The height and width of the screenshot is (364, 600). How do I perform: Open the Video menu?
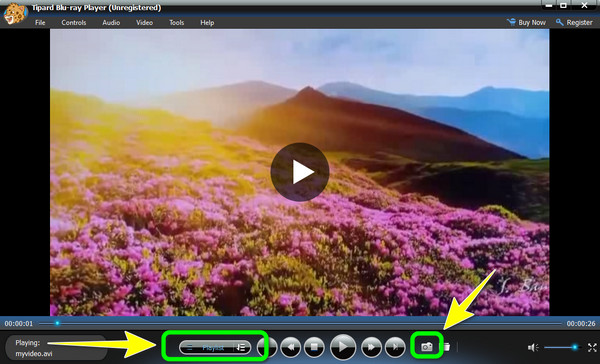(x=144, y=23)
